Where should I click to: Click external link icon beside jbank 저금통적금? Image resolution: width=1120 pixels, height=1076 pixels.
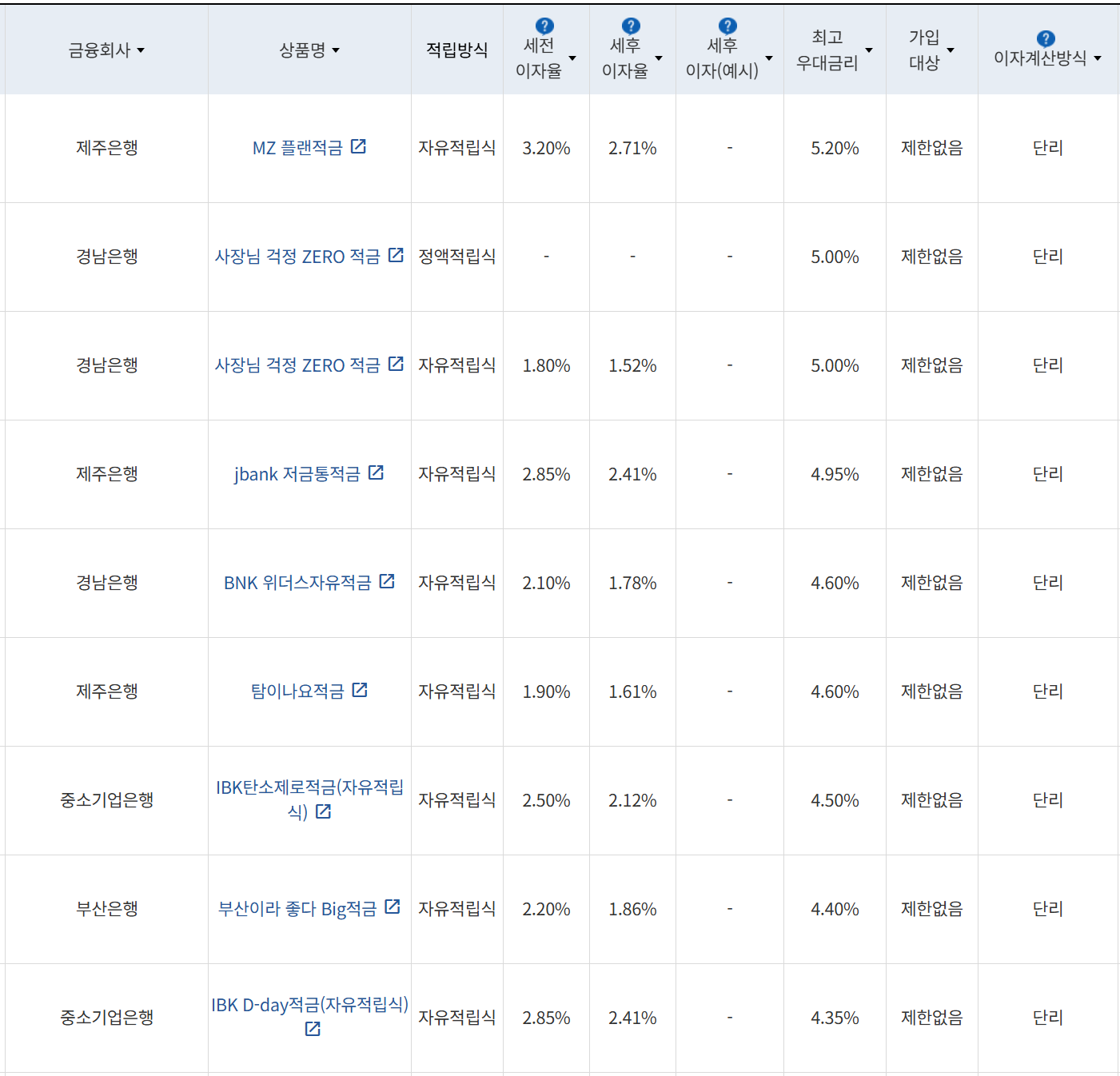click(x=377, y=472)
